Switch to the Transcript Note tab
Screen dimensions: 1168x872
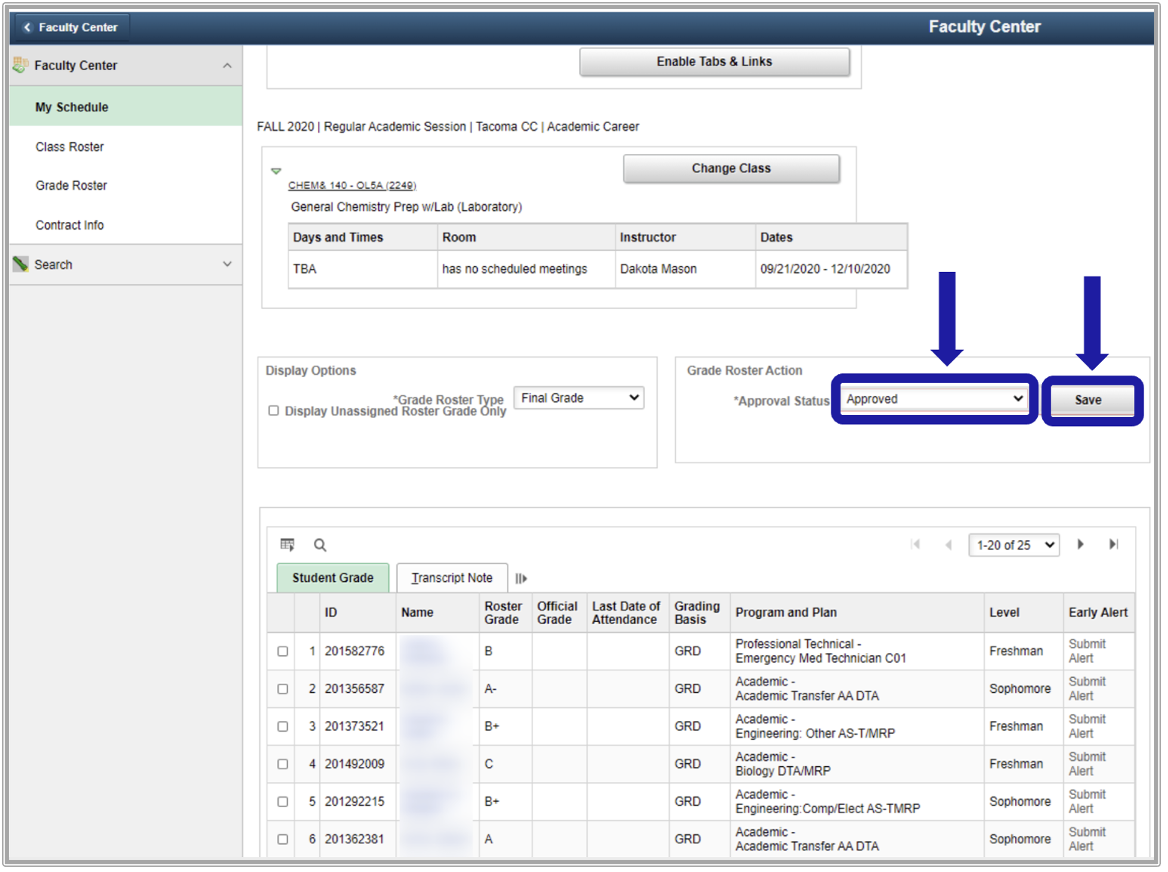click(x=452, y=578)
